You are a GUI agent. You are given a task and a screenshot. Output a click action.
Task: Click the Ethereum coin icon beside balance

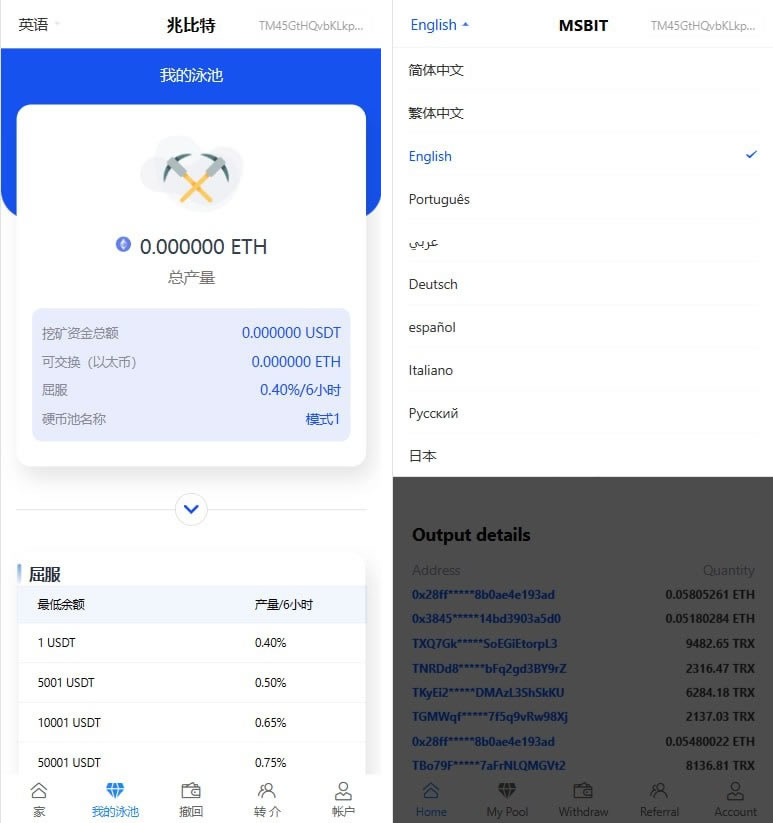123,244
